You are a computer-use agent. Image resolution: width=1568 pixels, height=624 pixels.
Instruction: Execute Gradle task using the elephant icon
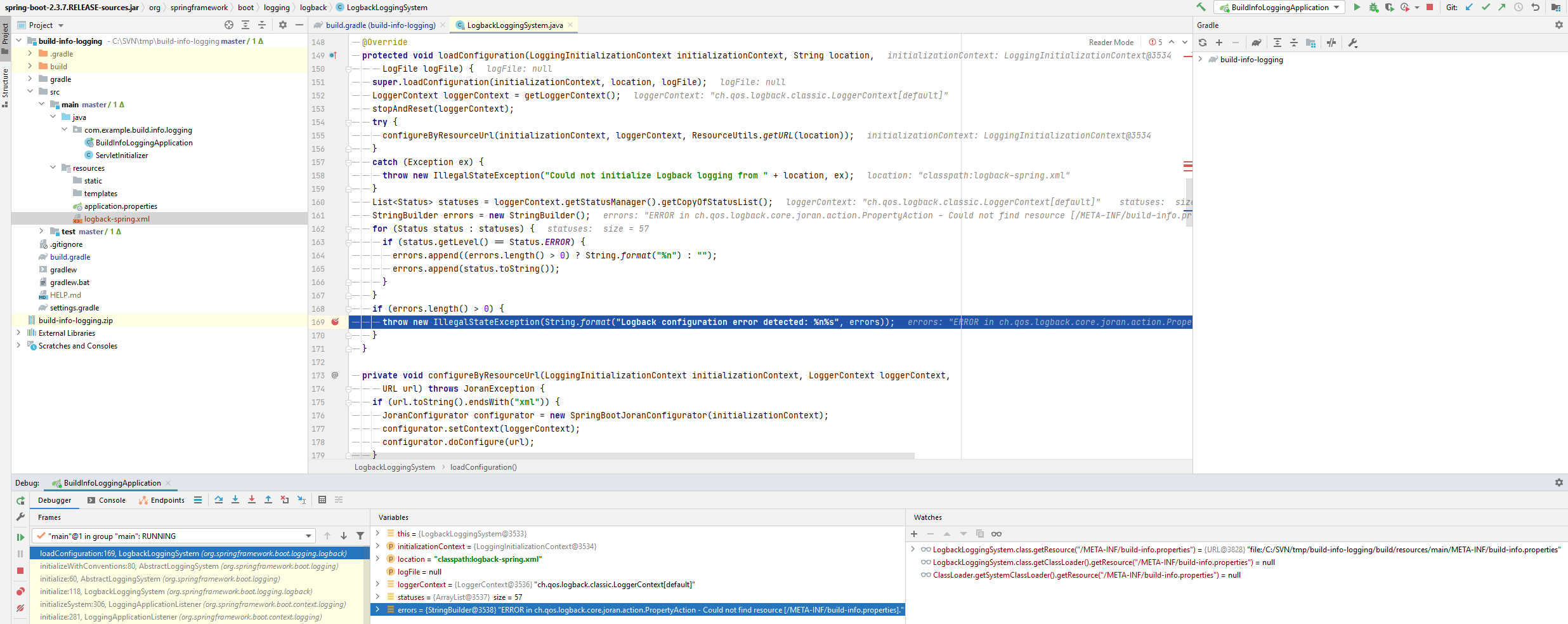(1257, 43)
